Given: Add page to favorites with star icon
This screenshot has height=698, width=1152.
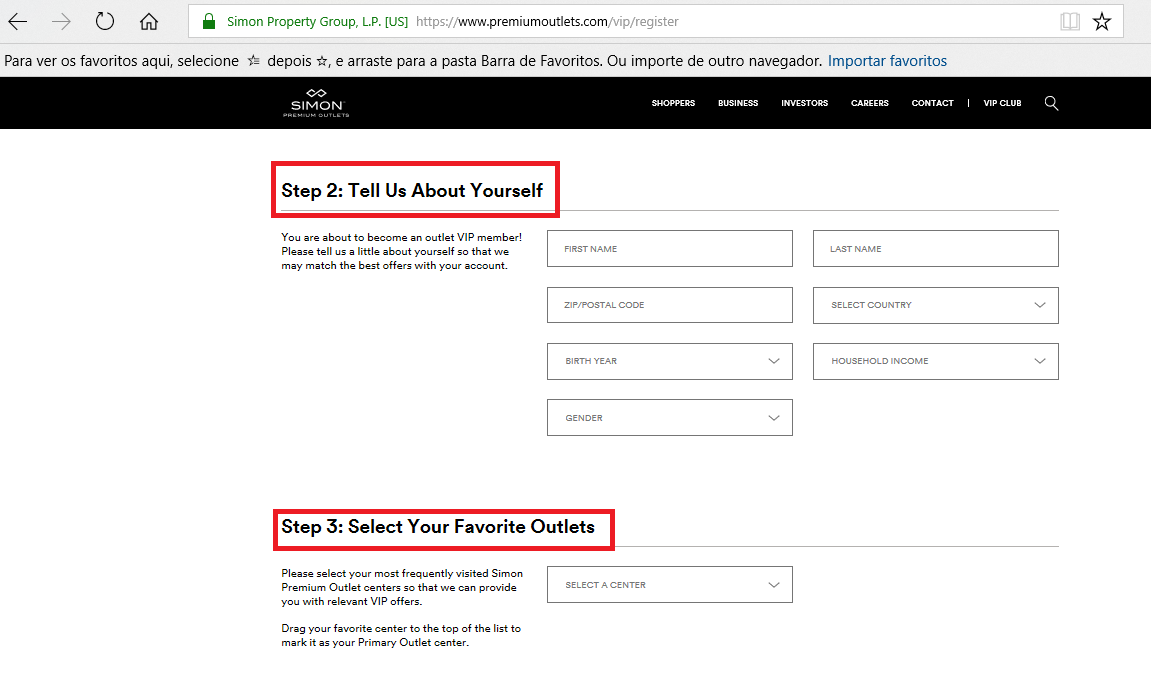Looking at the screenshot, I should [1102, 21].
